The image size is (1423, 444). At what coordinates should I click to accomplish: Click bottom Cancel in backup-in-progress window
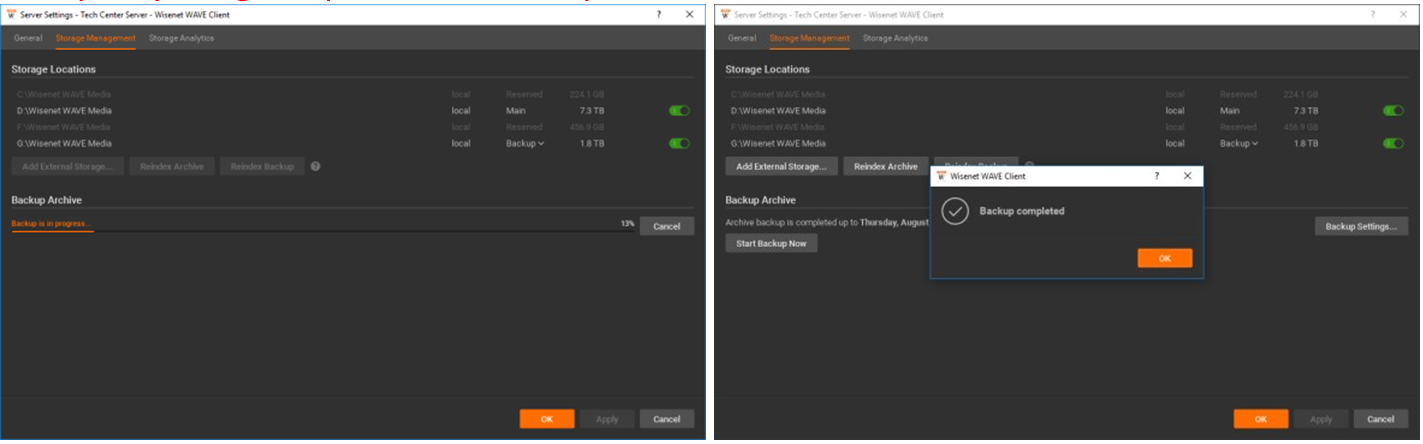coord(667,419)
